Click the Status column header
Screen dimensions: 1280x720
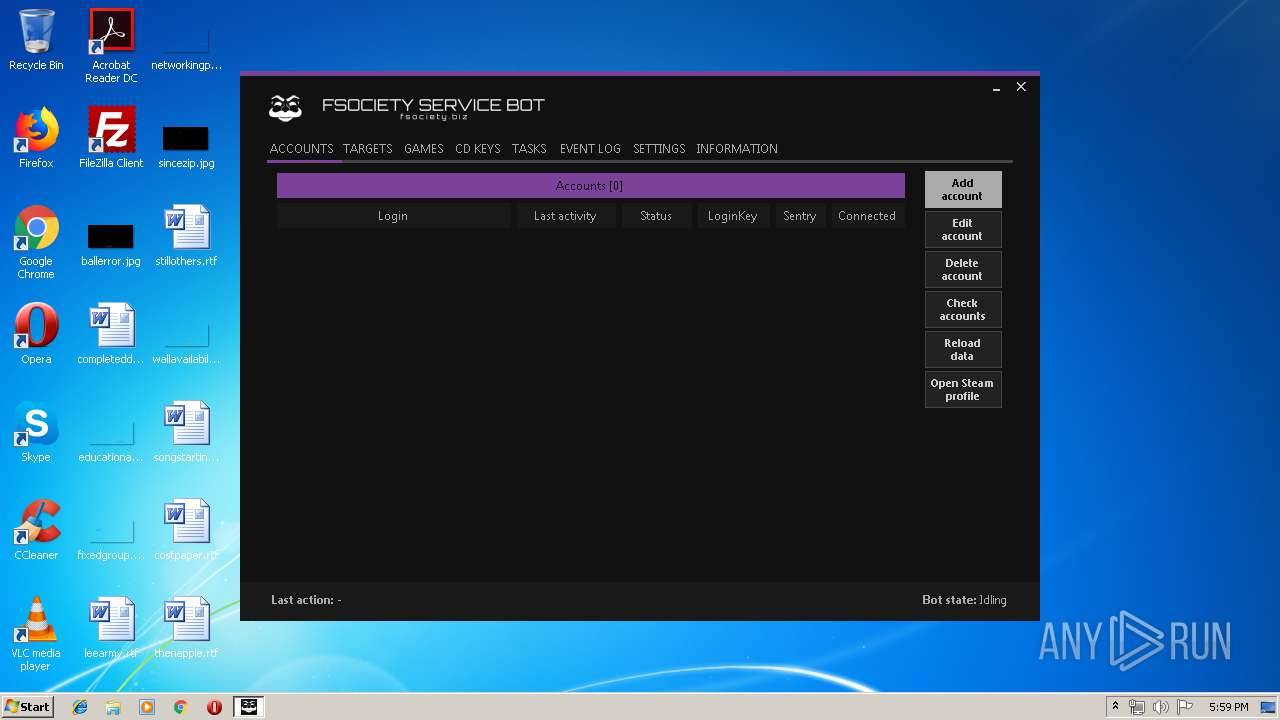click(x=656, y=216)
